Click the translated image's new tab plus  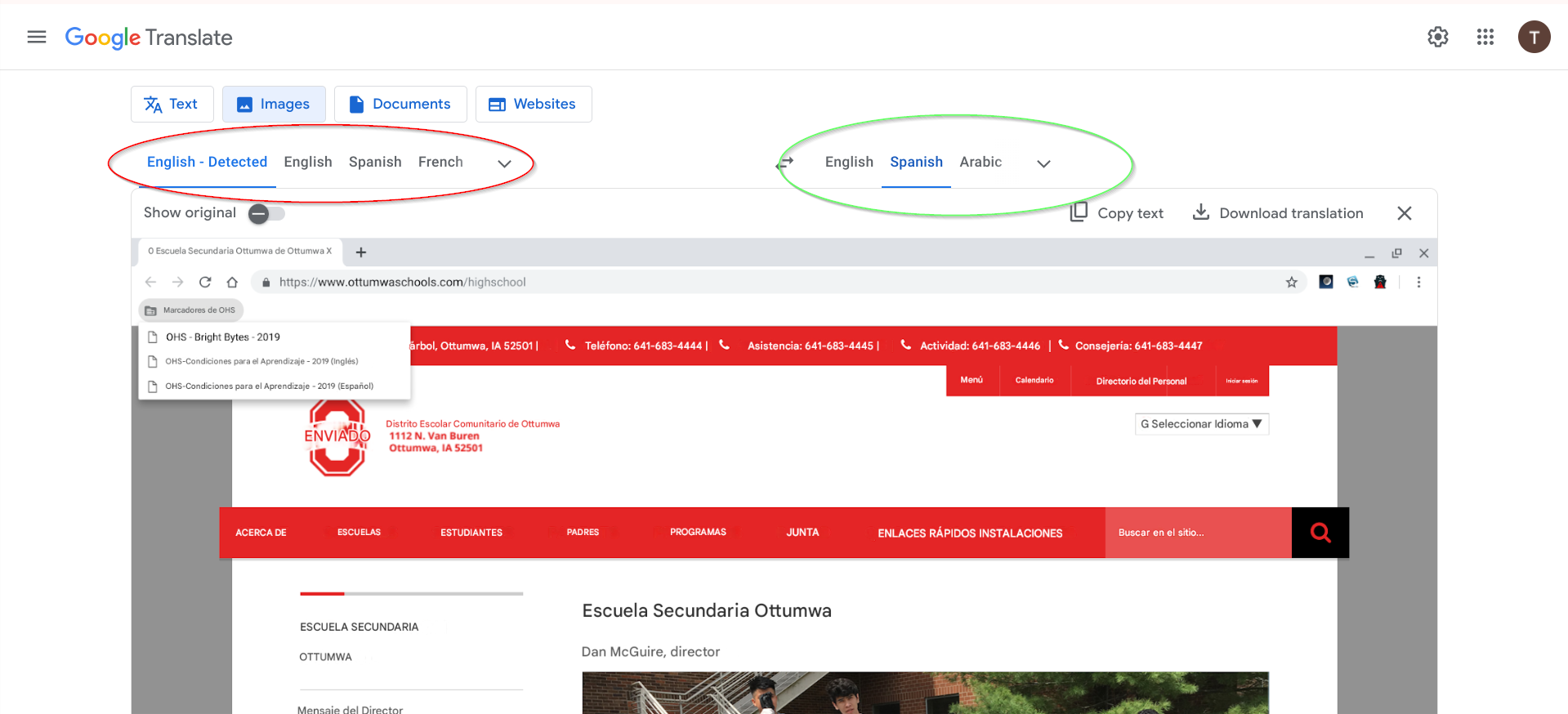361,252
